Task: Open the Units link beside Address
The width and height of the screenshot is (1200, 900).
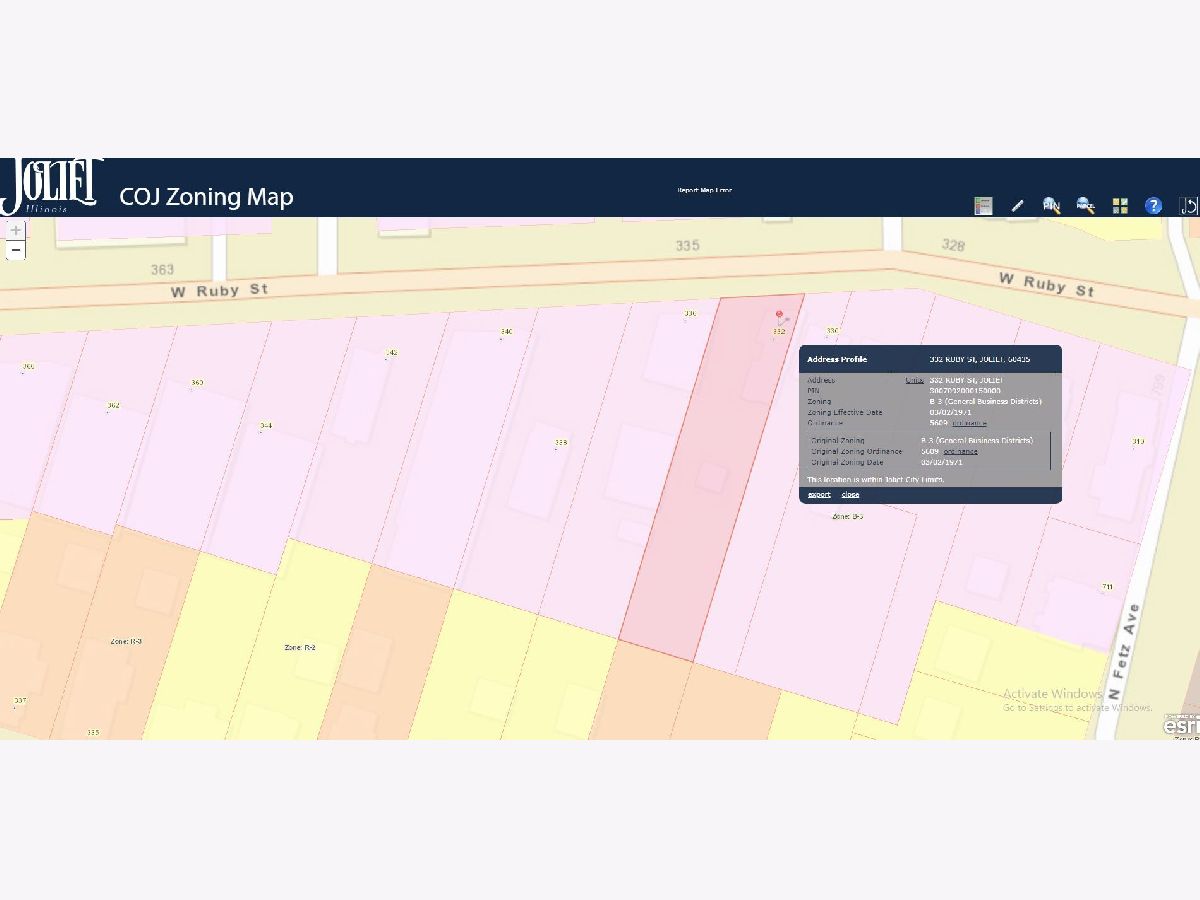Action: 914,380
